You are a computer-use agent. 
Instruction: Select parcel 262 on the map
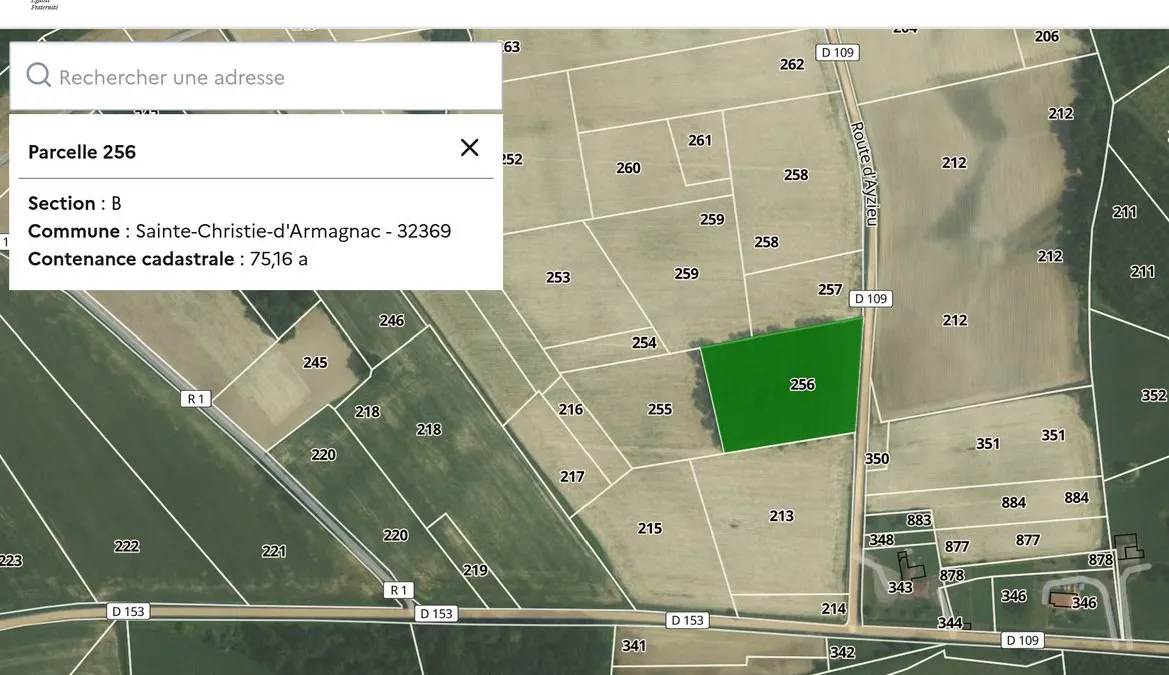tap(792, 65)
